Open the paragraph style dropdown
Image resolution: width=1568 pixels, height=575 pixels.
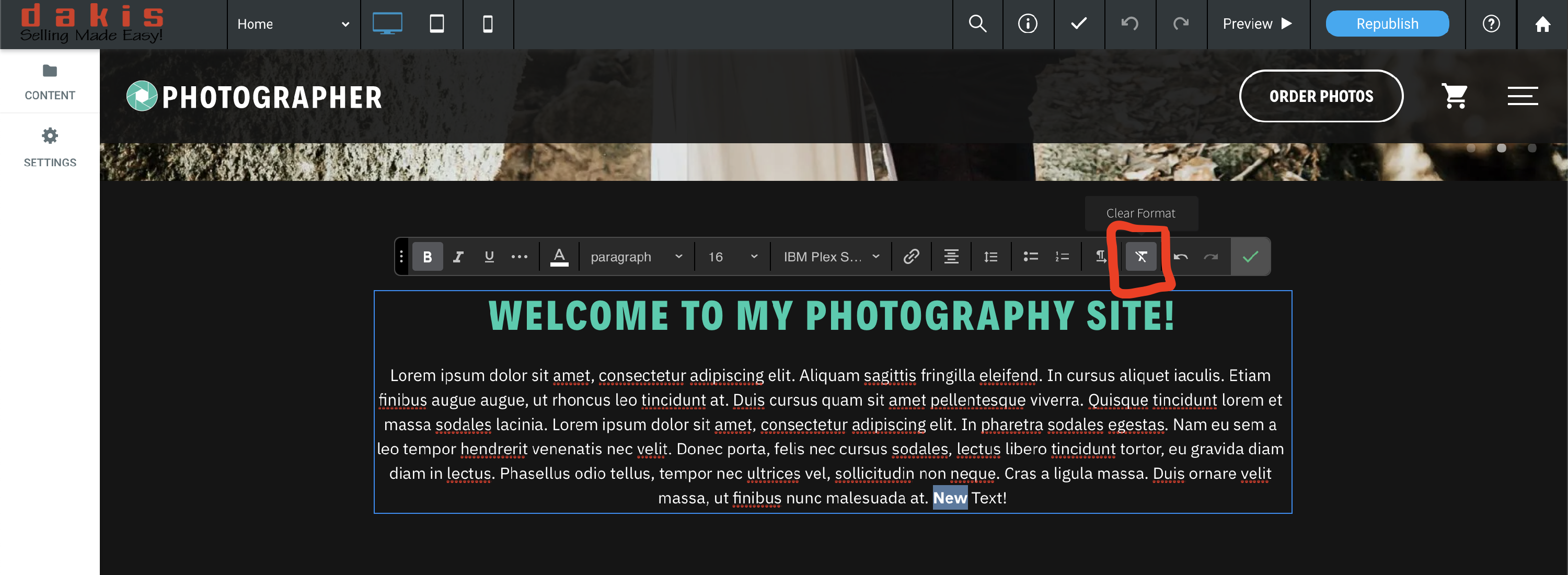(636, 257)
